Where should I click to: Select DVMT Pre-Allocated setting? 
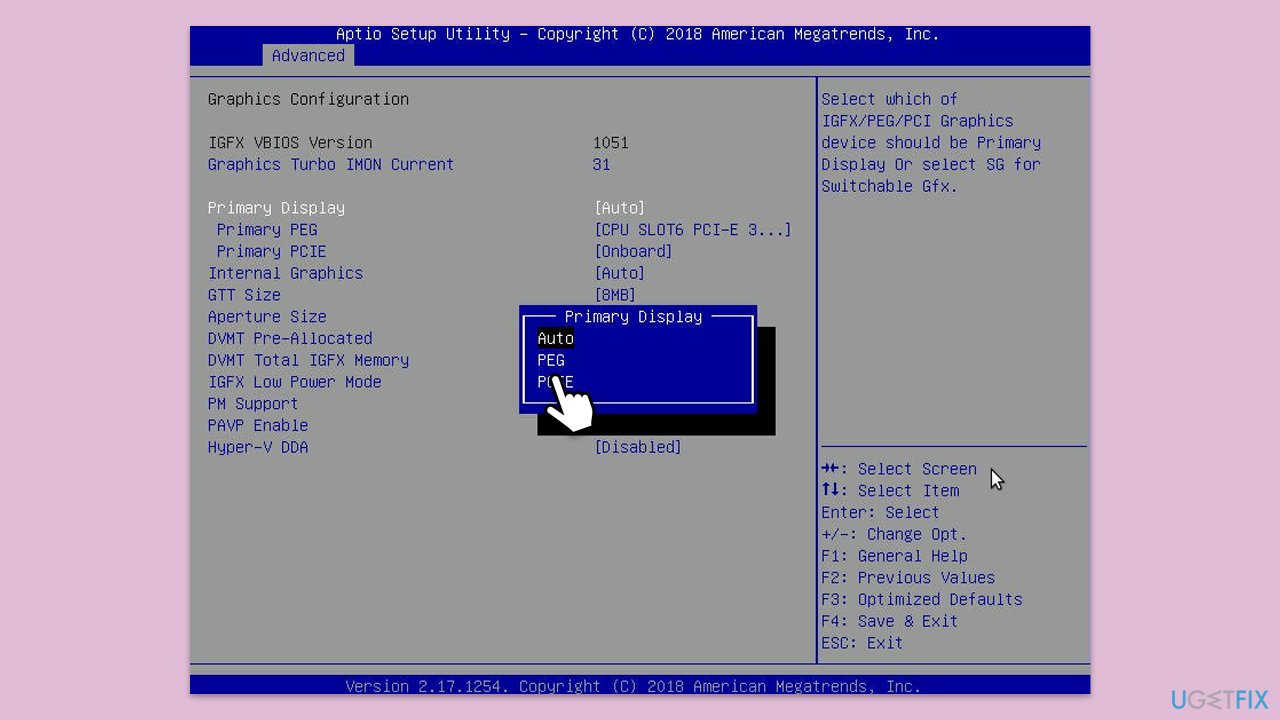pos(290,339)
